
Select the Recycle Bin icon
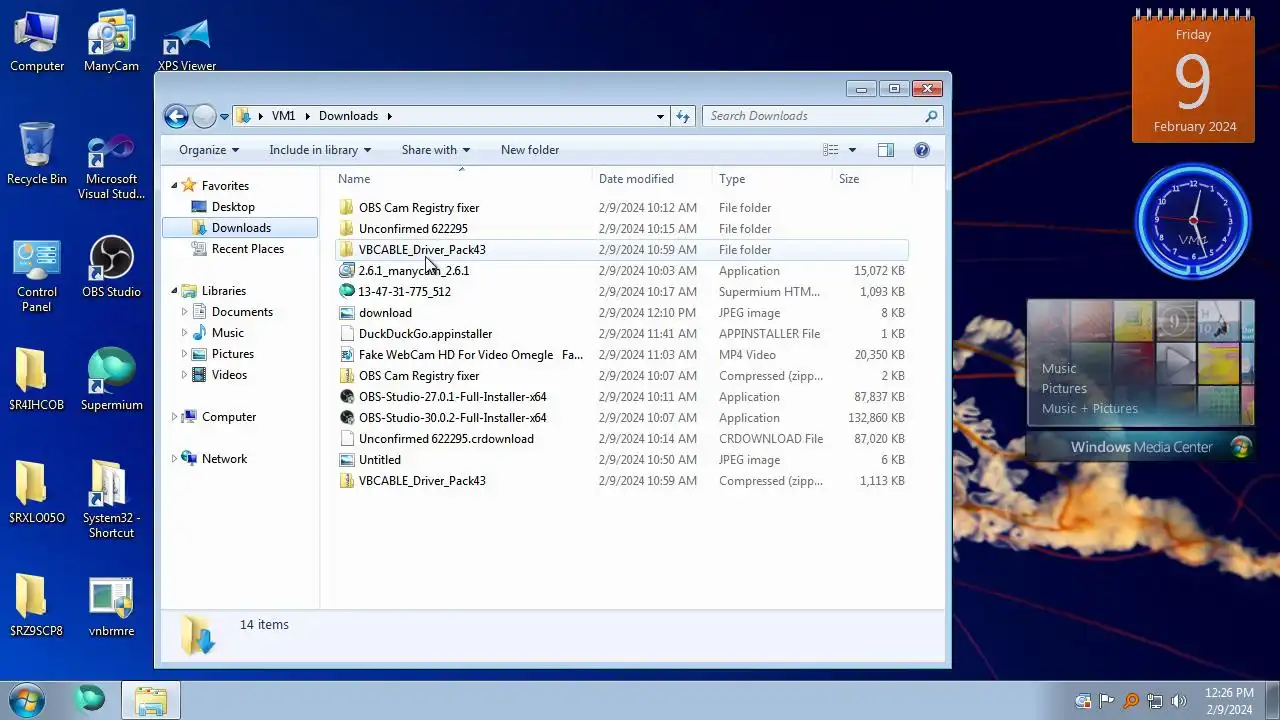[x=37, y=155]
